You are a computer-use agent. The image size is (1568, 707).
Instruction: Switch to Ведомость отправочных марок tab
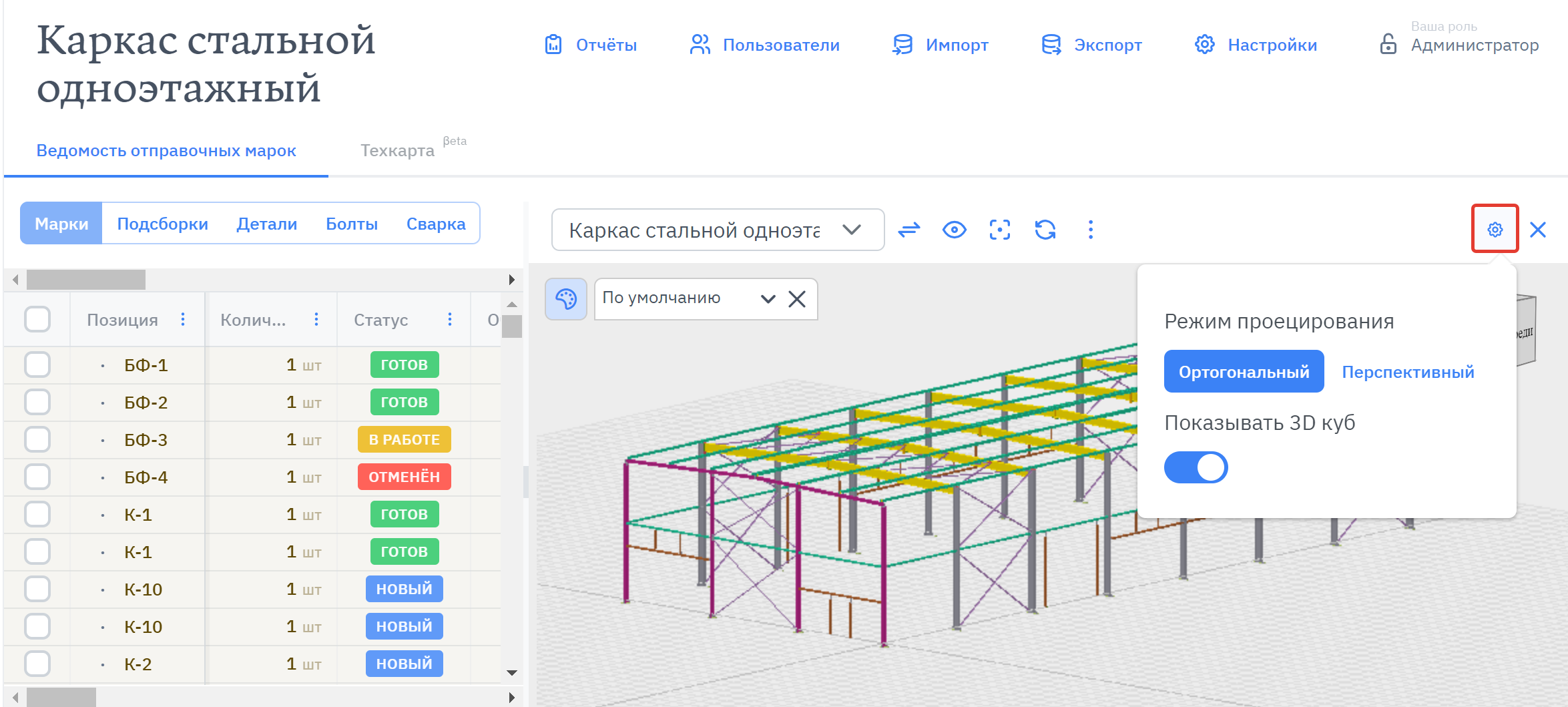pyautogui.click(x=166, y=150)
